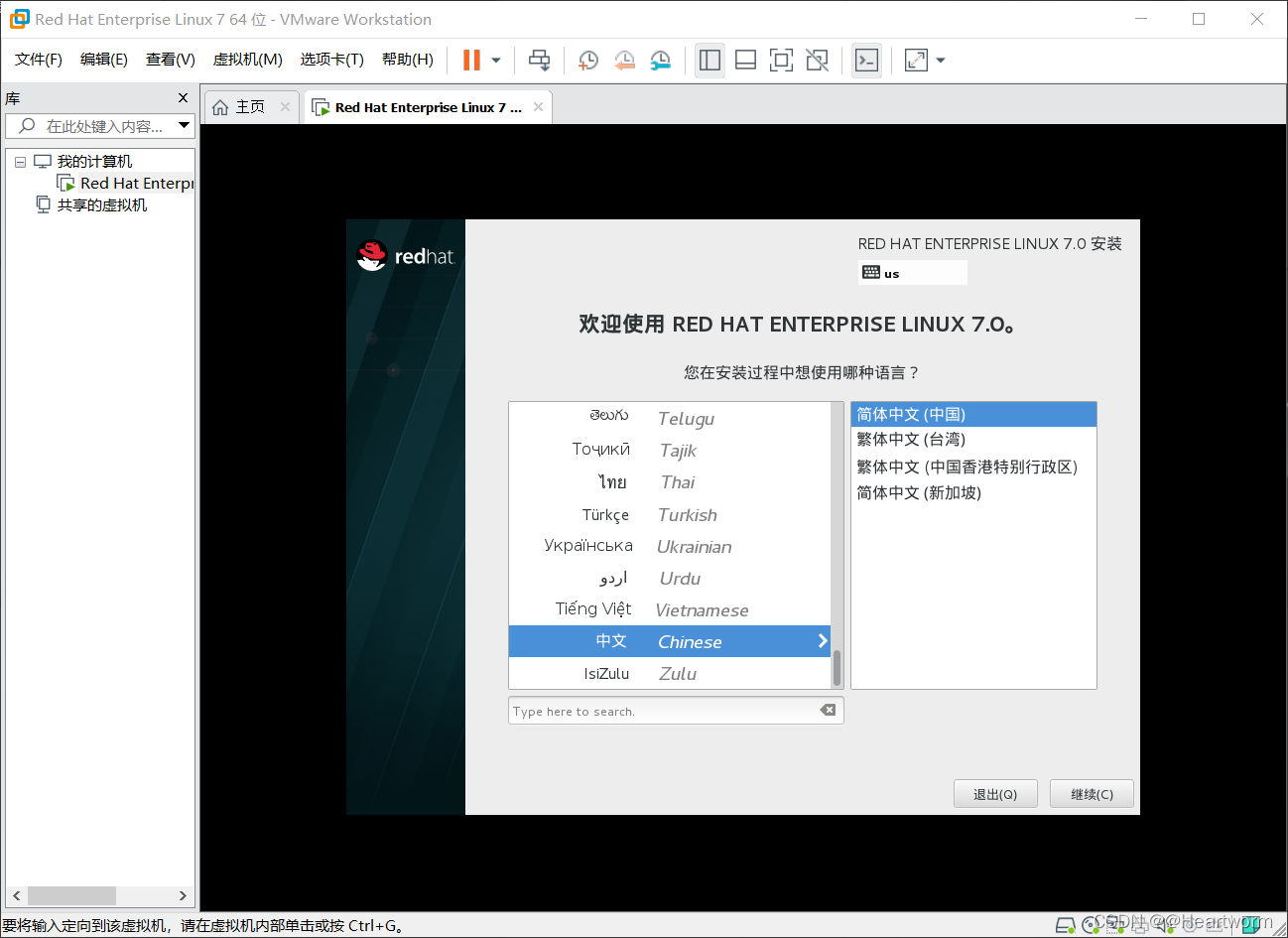Choose 简体中文 (新加坡) locale
The width and height of the screenshot is (1288, 938).
973,492
